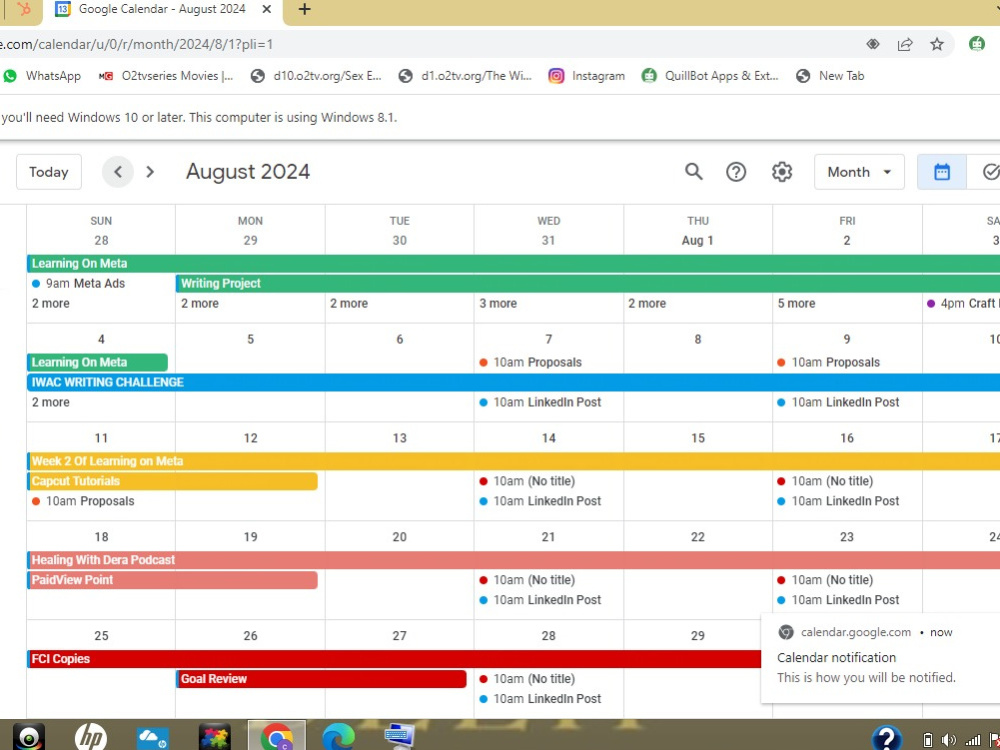Open the 4pm Craft event on Saturday

pos(962,304)
